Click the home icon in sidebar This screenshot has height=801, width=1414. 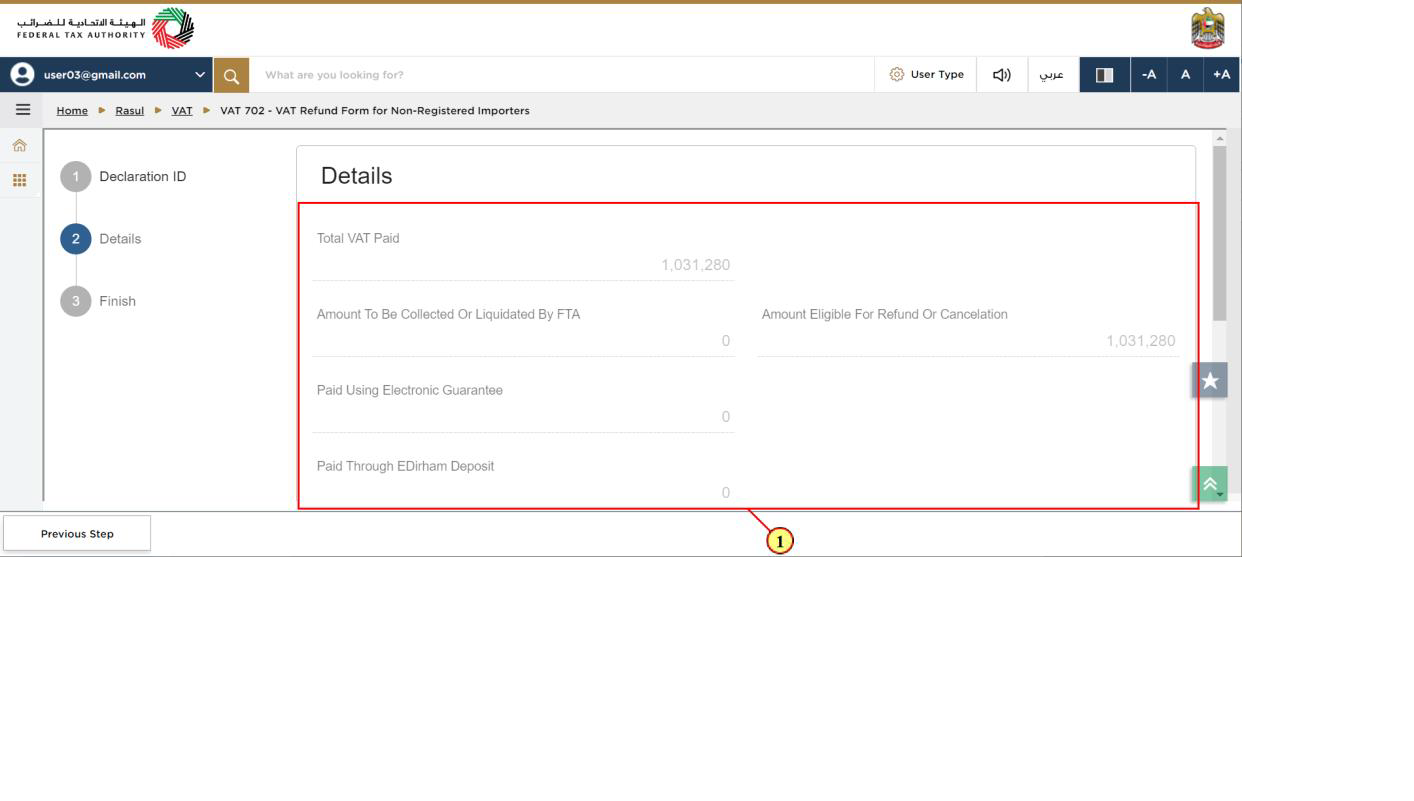(x=19, y=146)
